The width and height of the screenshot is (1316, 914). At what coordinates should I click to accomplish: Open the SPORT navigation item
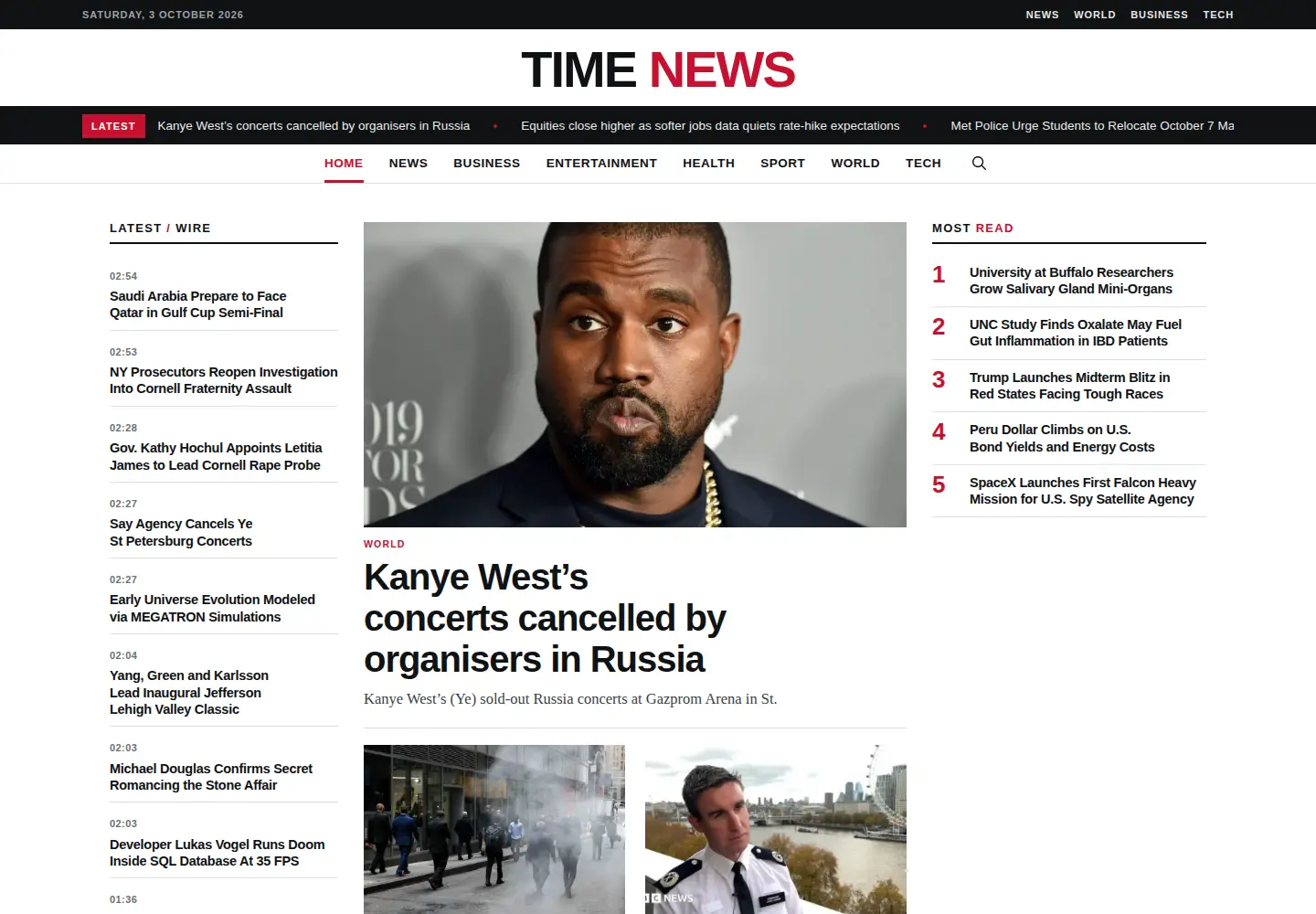[x=783, y=163]
